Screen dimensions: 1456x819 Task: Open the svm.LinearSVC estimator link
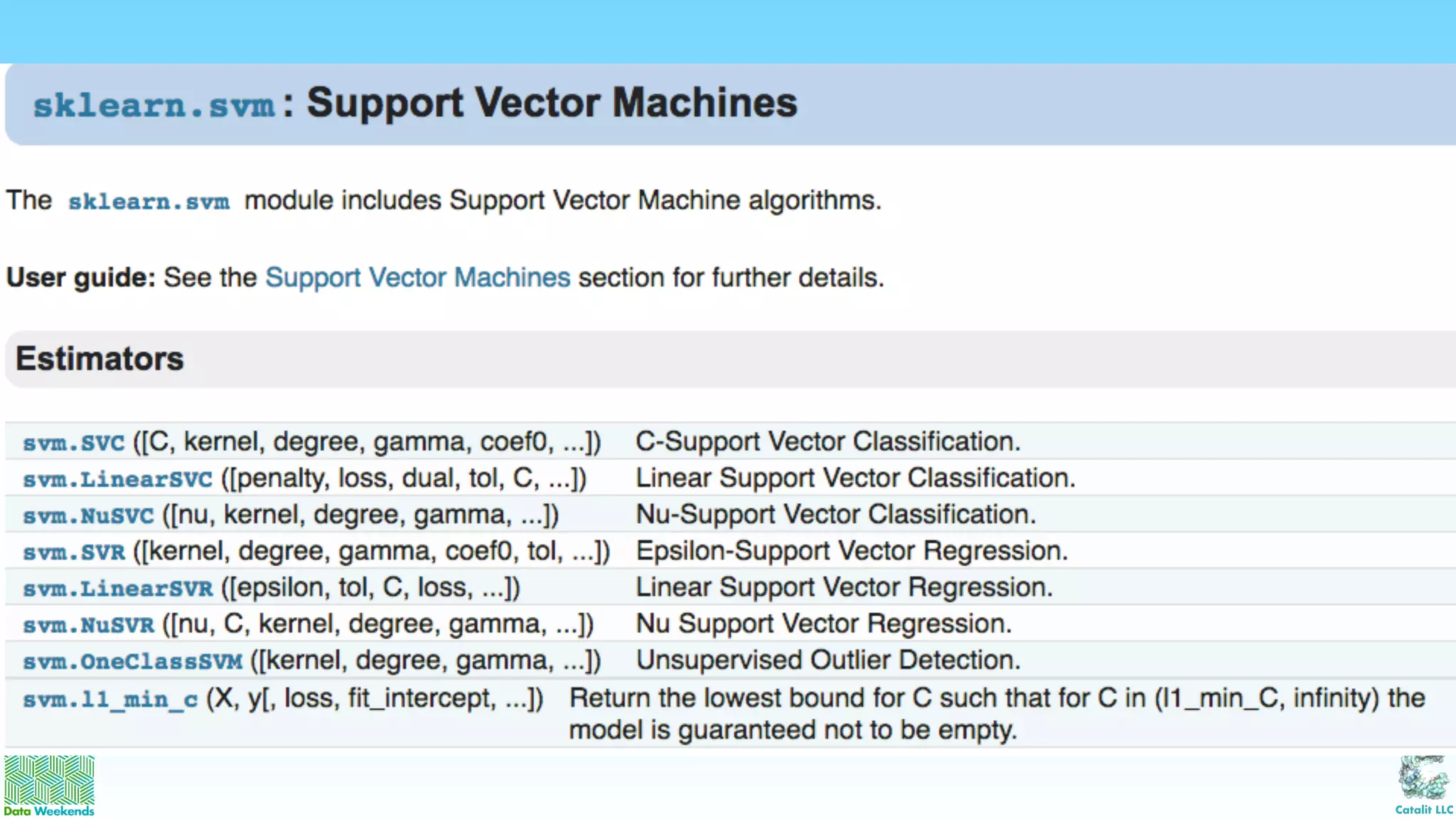[x=117, y=479]
